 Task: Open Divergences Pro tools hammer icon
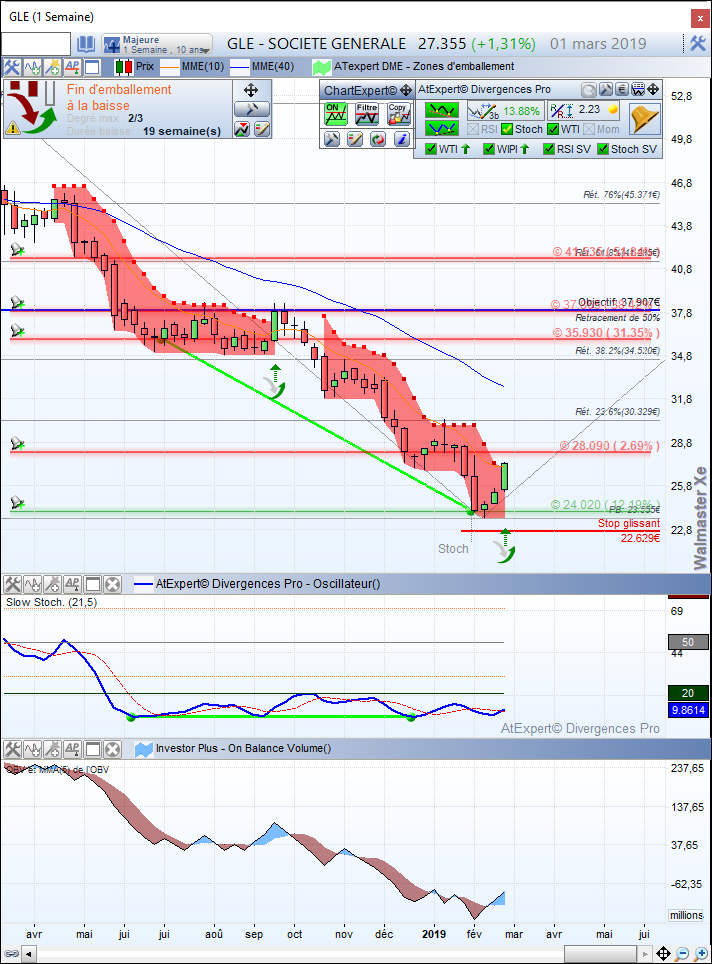pyautogui.click(x=606, y=90)
